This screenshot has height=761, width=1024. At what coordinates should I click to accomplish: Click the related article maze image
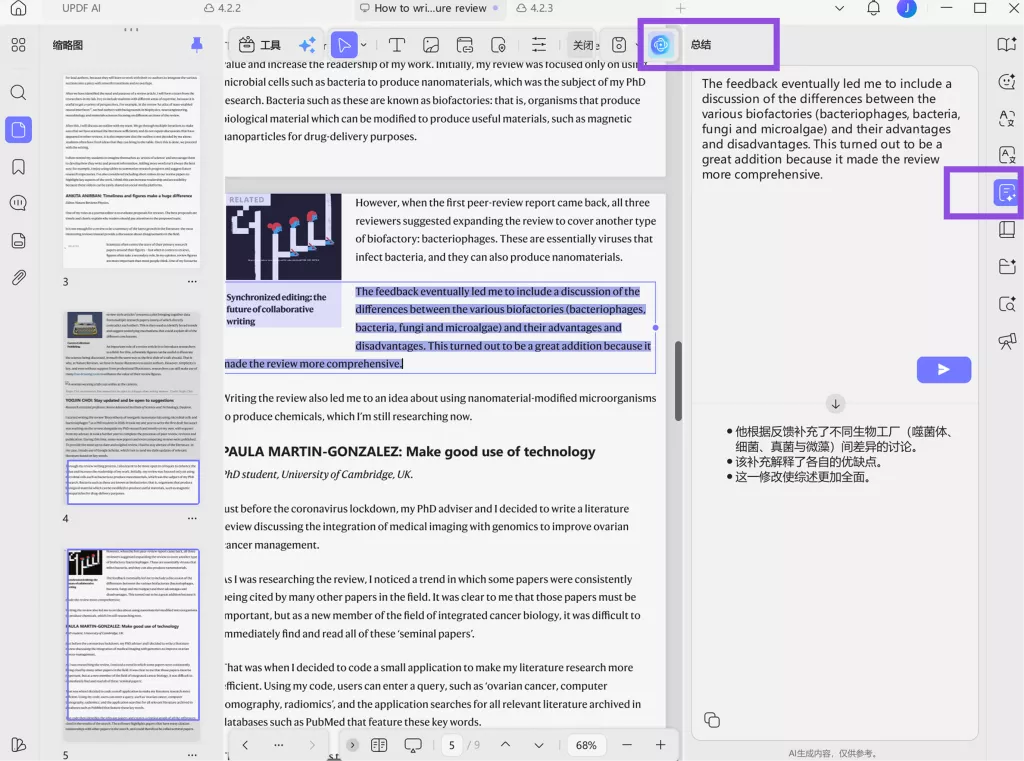[x=283, y=236]
